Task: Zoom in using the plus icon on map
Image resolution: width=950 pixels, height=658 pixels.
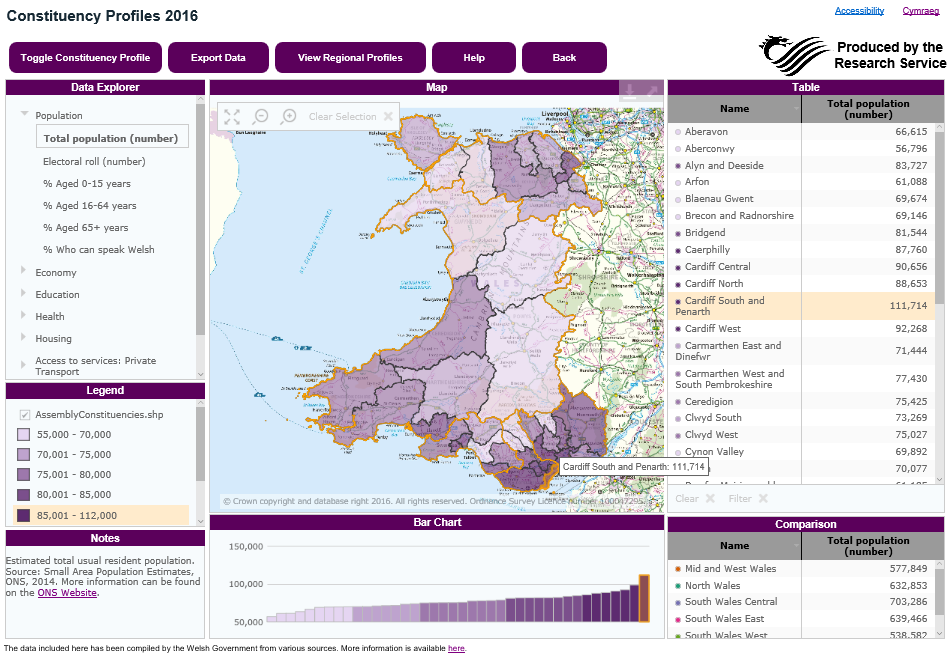Action: coord(288,116)
